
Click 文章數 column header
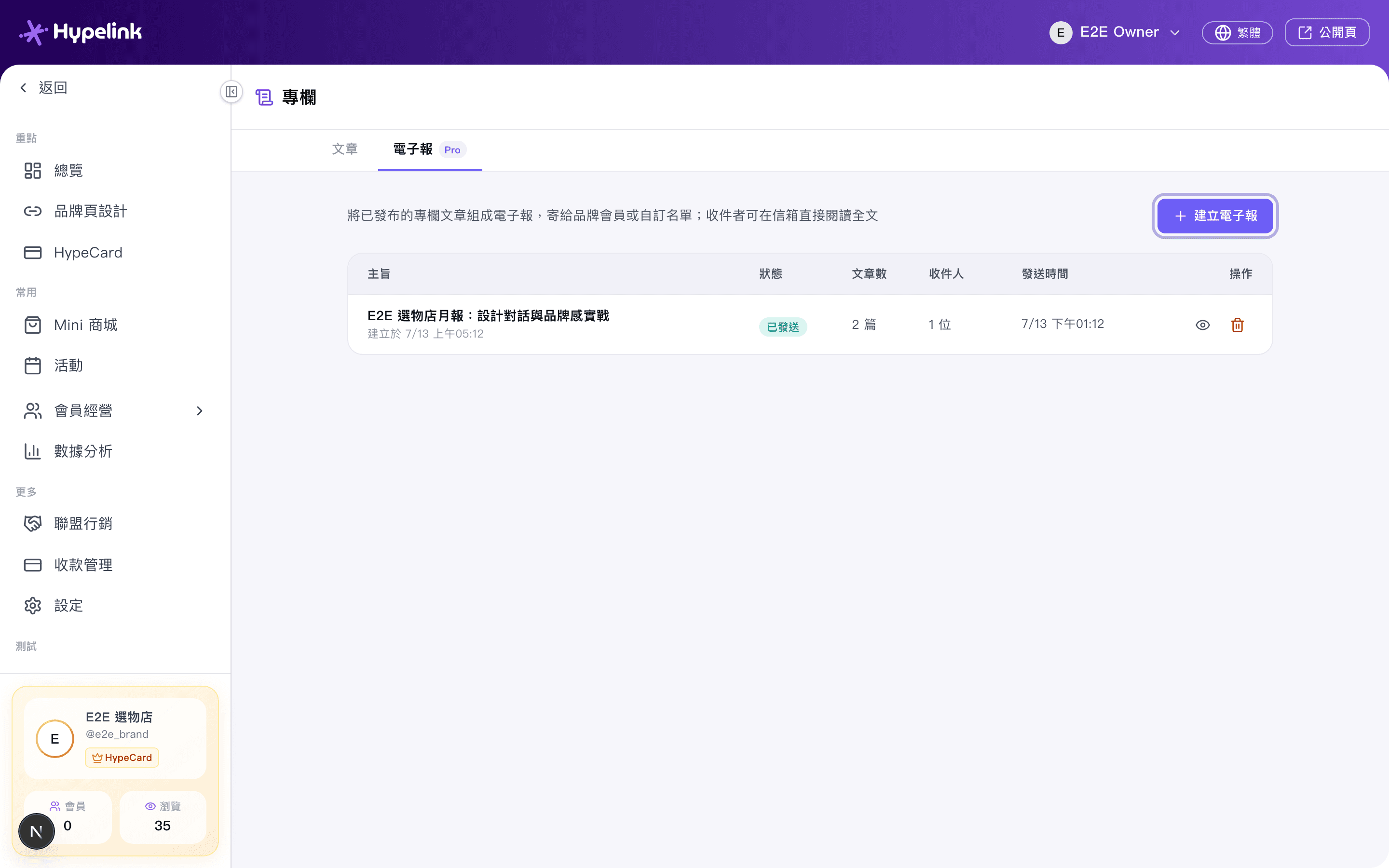869,274
